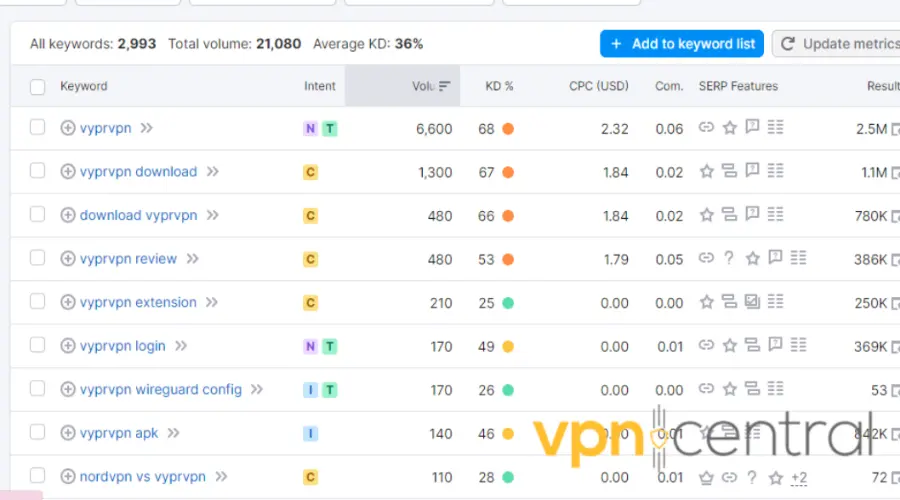
Task: Expand vyprvpn apk double chevron
Action: tap(173, 433)
